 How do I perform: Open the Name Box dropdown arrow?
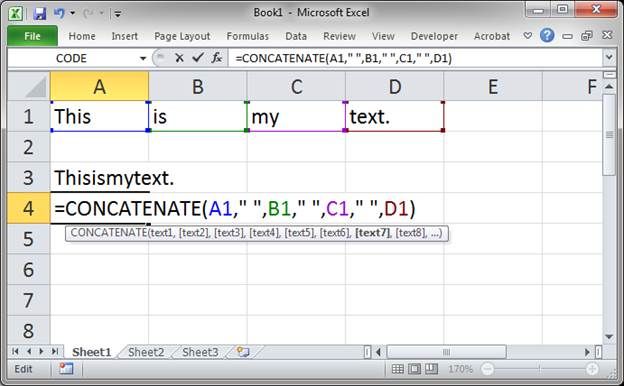(x=143, y=59)
